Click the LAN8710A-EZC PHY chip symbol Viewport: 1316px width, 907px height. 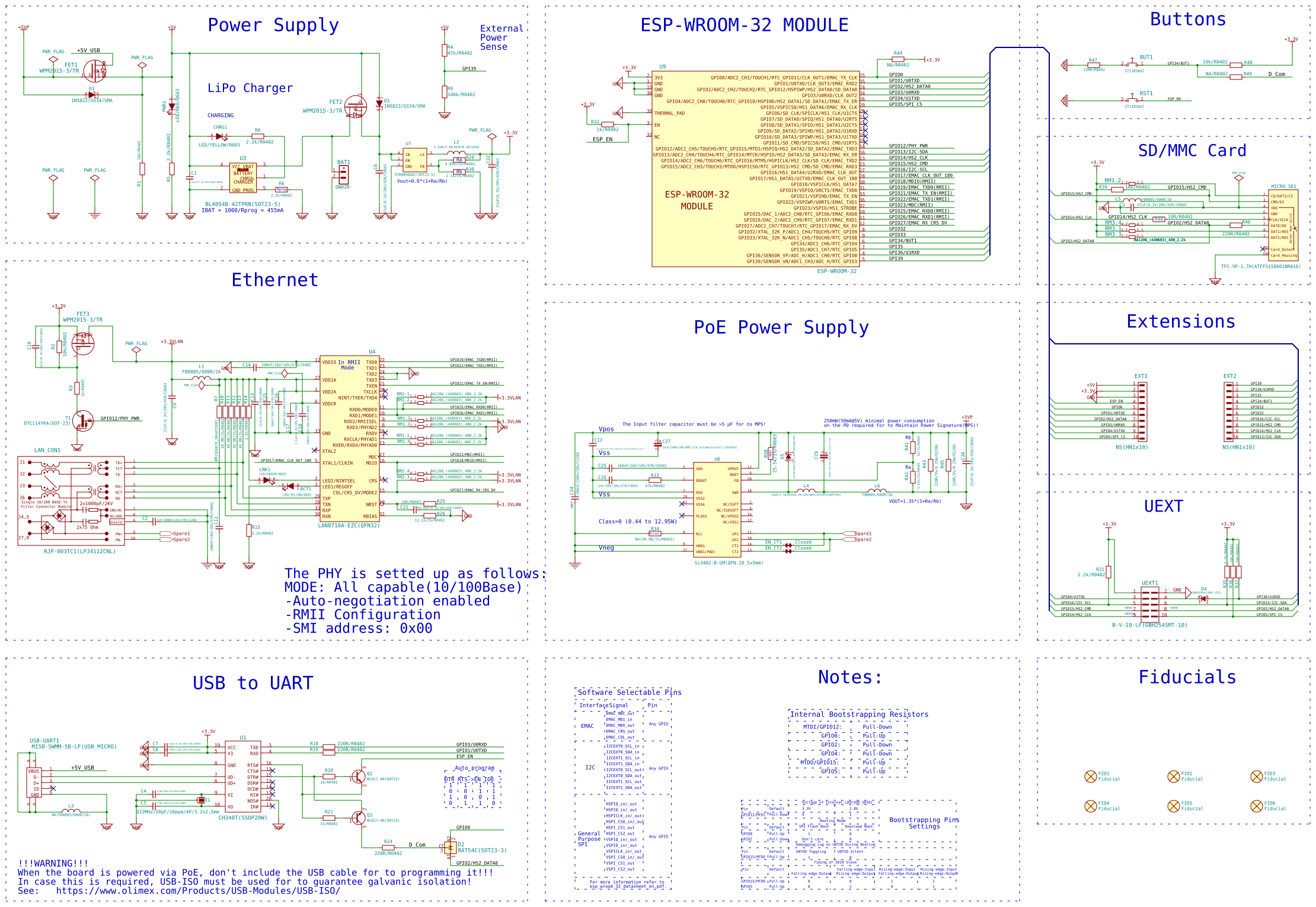click(x=350, y=439)
